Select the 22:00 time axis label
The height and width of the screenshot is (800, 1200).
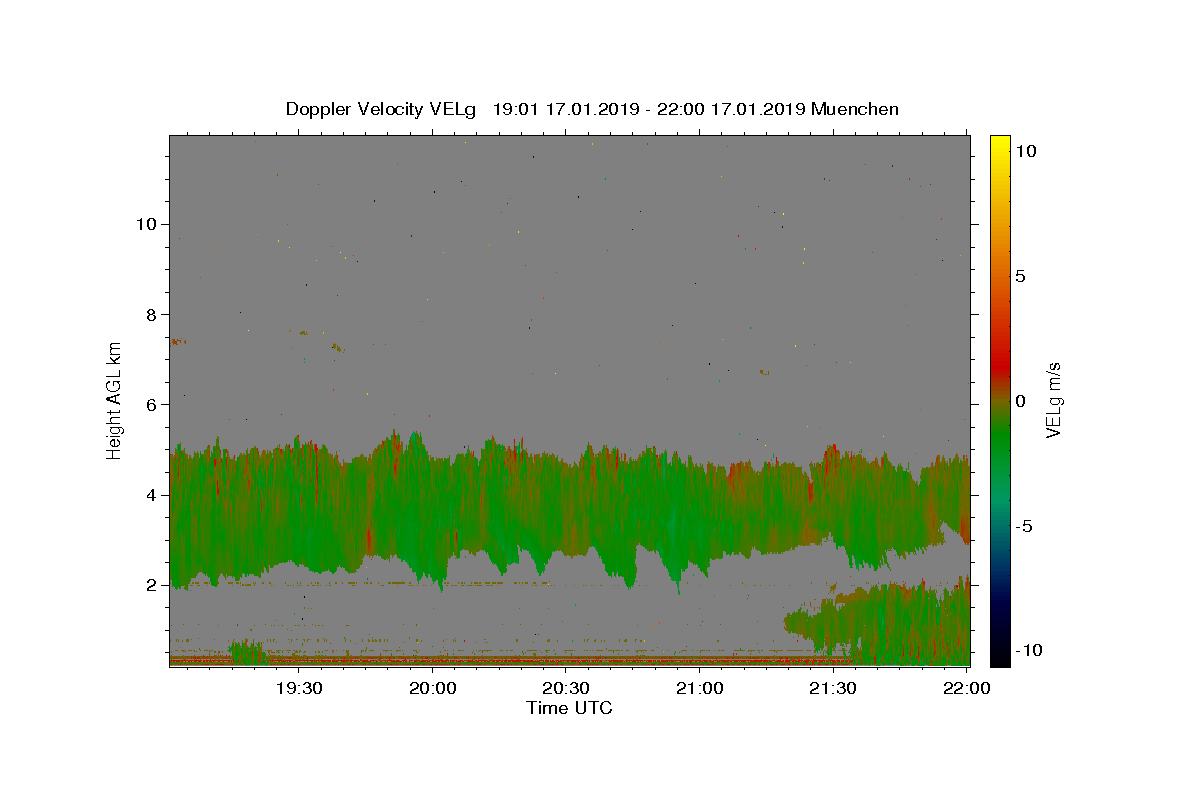(x=967, y=688)
